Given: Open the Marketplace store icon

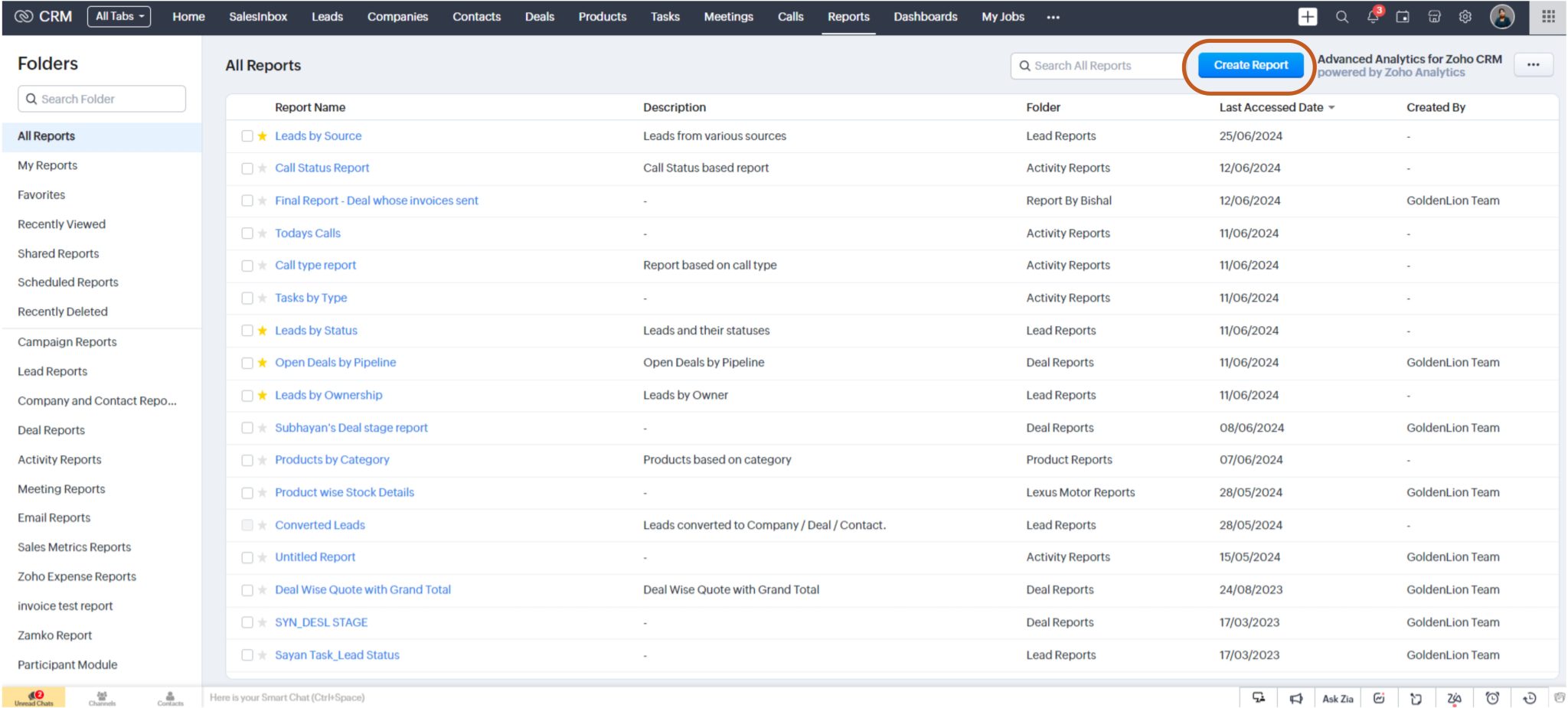Looking at the screenshot, I should point(1434,17).
